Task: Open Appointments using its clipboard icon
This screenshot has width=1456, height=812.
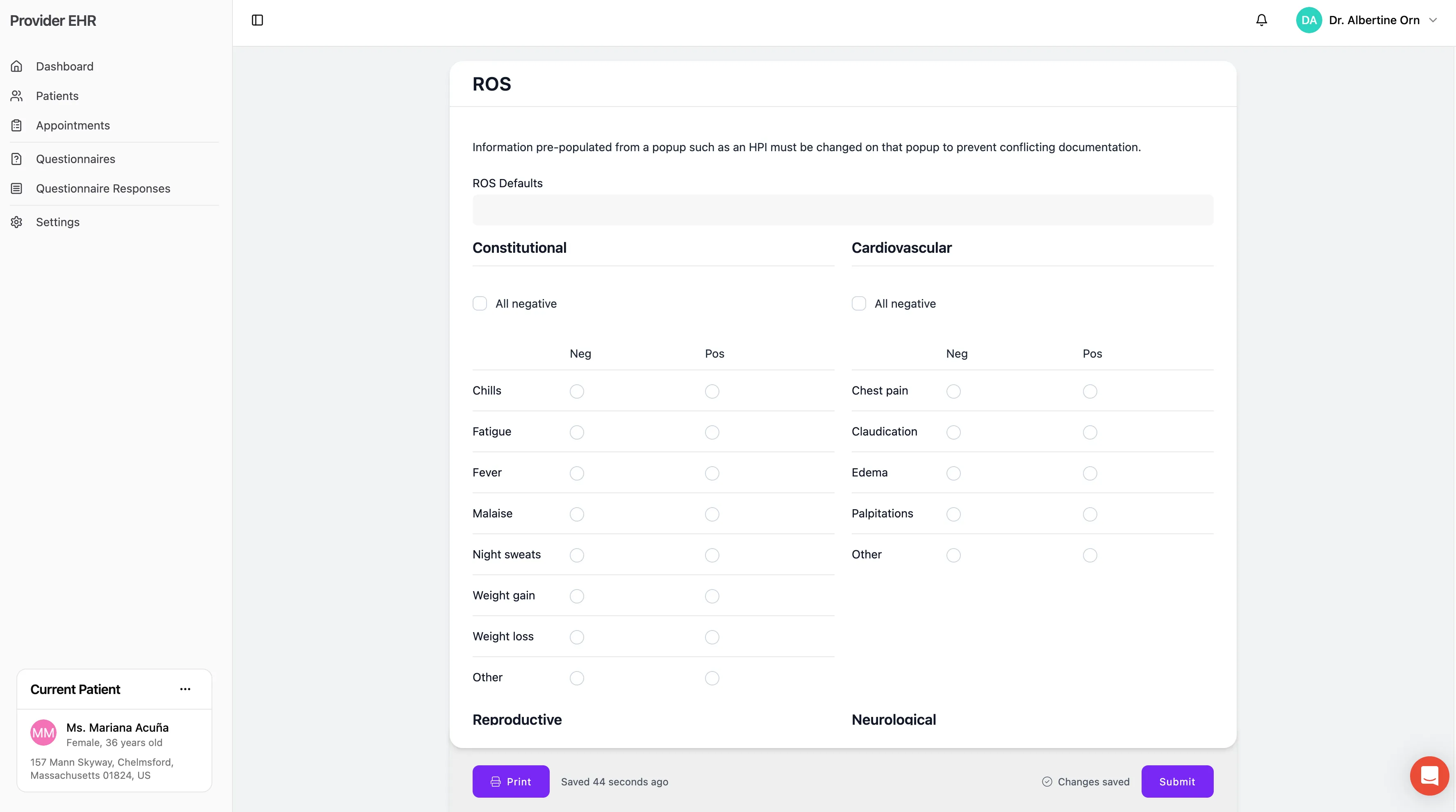Action: tap(16, 125)
